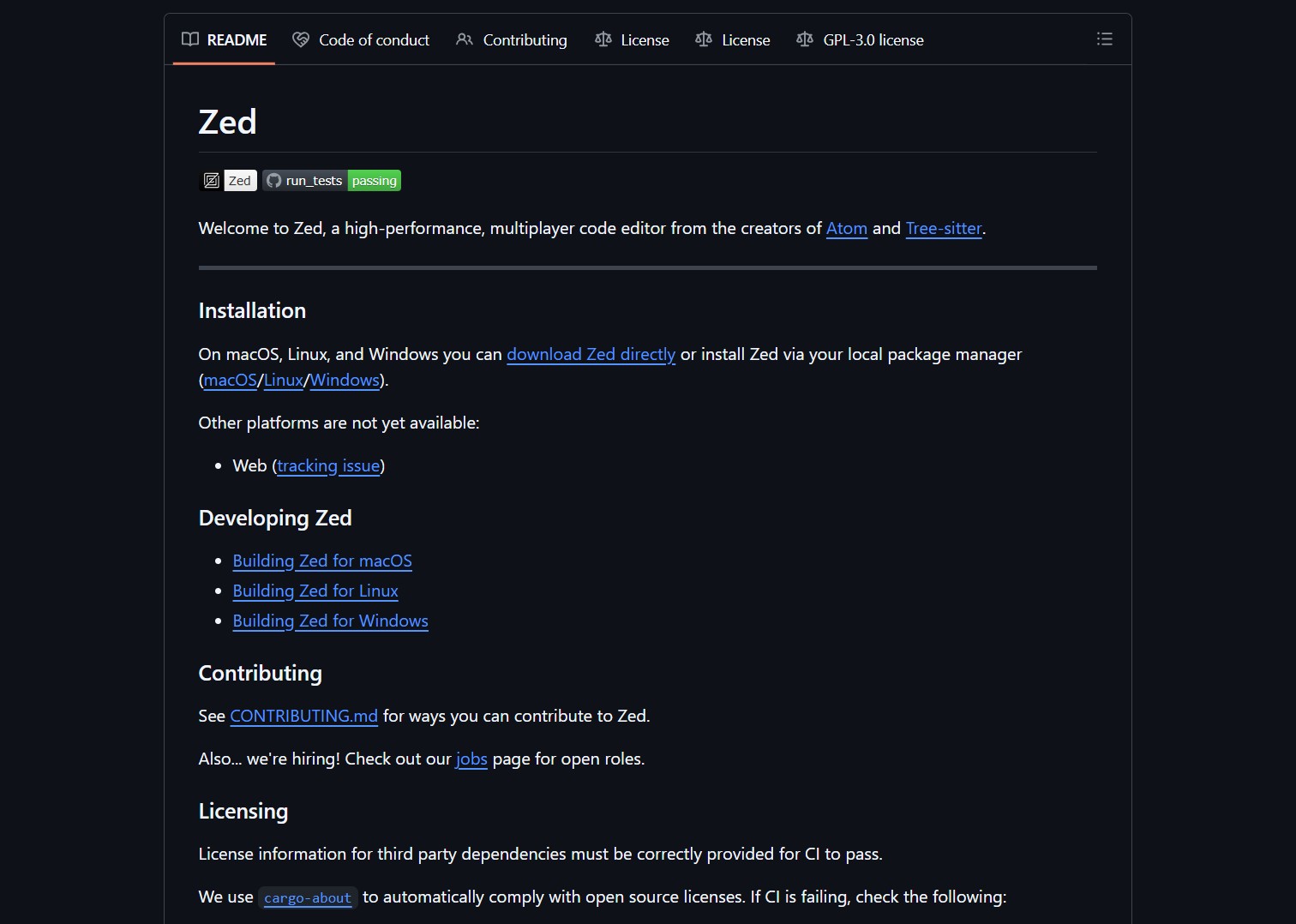
Task: Click the cargo-about code link
Action: pyautogui.click(x=308, y=898)
